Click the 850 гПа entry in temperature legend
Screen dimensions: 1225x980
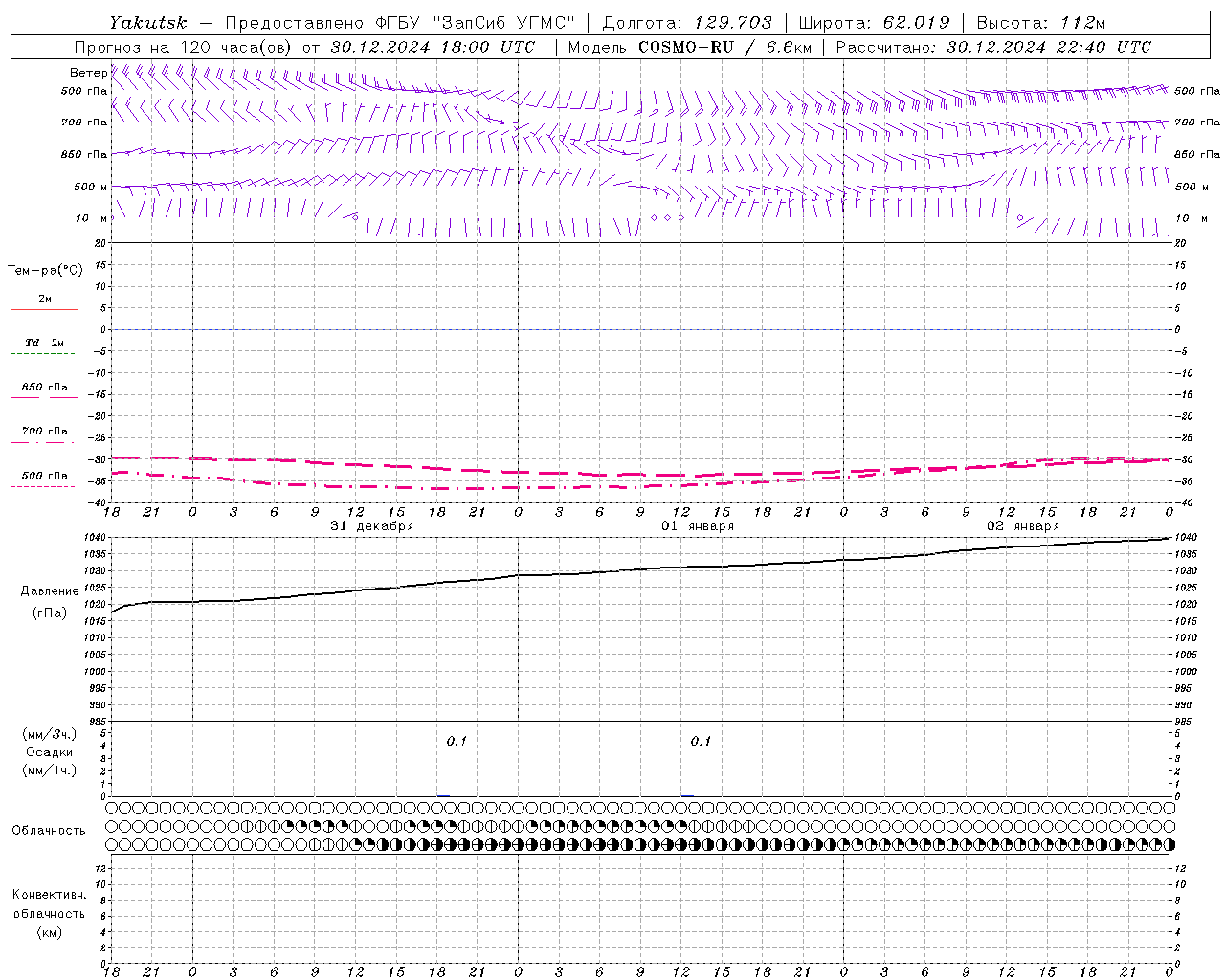pos(44,388)
